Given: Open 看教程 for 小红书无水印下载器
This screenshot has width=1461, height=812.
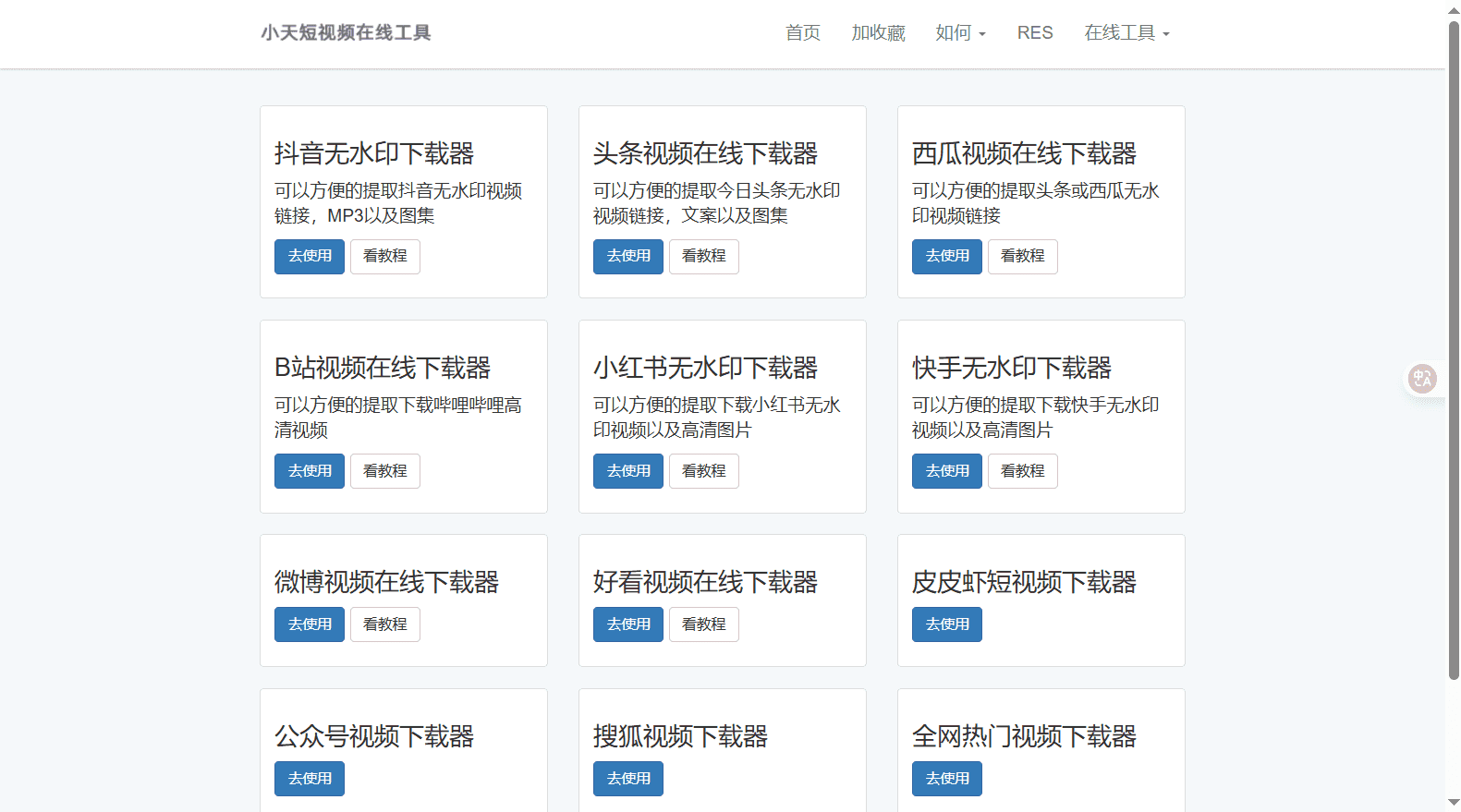Looking at the screenshot, I should [x=704, y=471].
